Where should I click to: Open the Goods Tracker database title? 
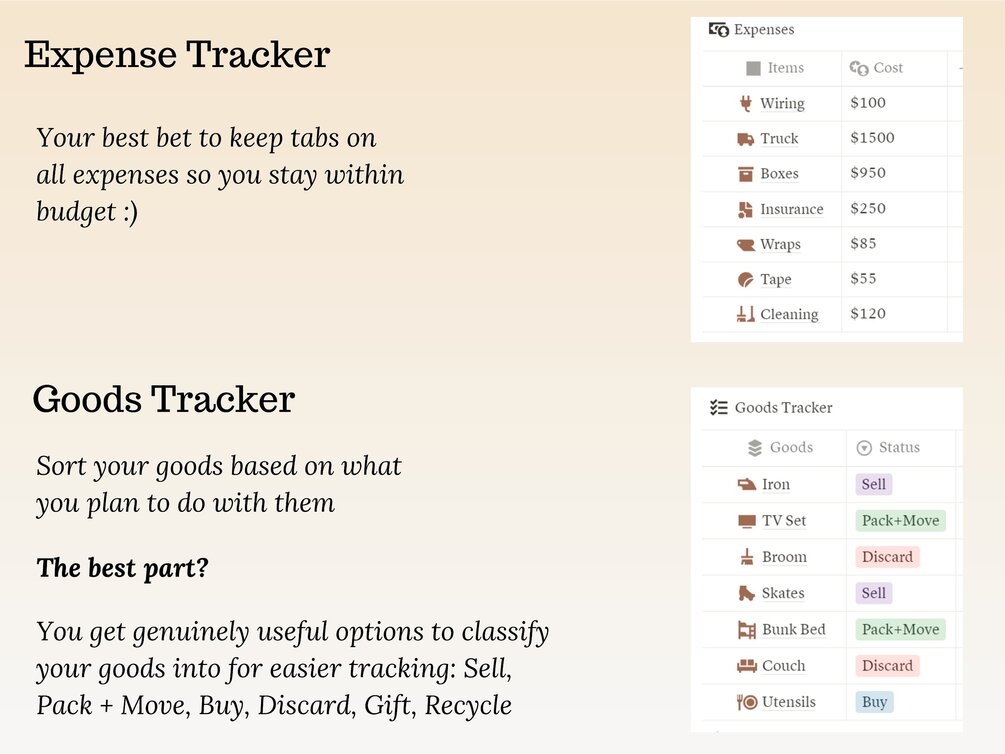(x=783, y=408)
